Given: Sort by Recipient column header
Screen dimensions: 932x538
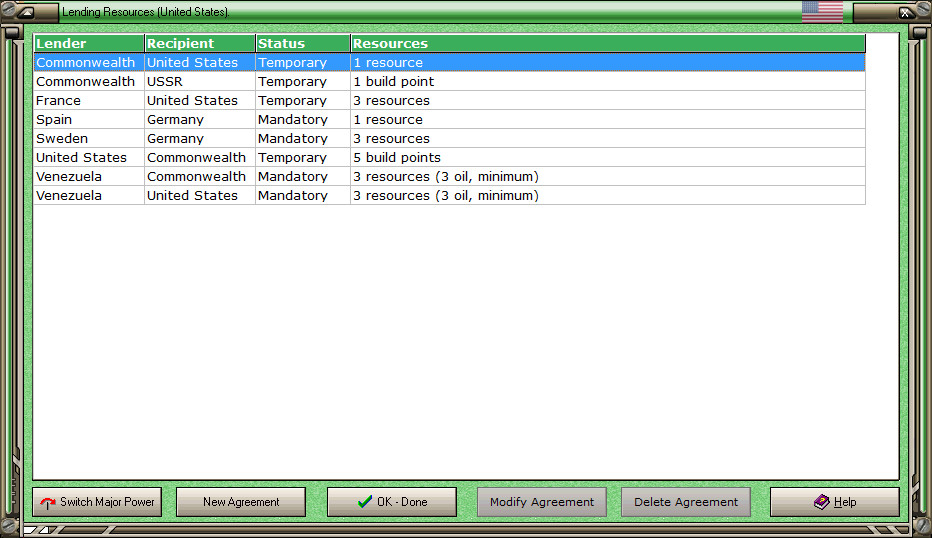Looking at the screenshot, I should click(200, 43).
